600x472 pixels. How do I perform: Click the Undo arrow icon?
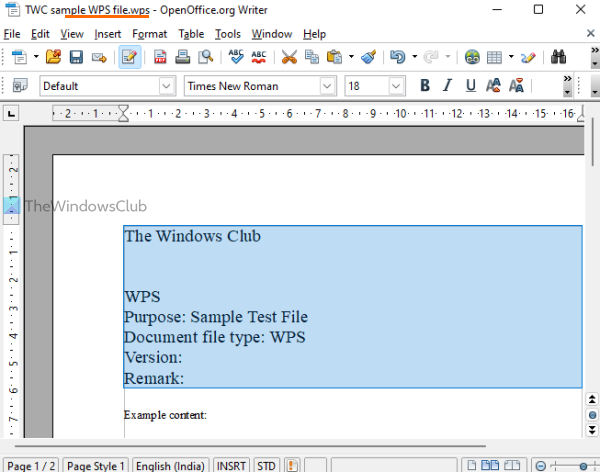pos(398,57)
